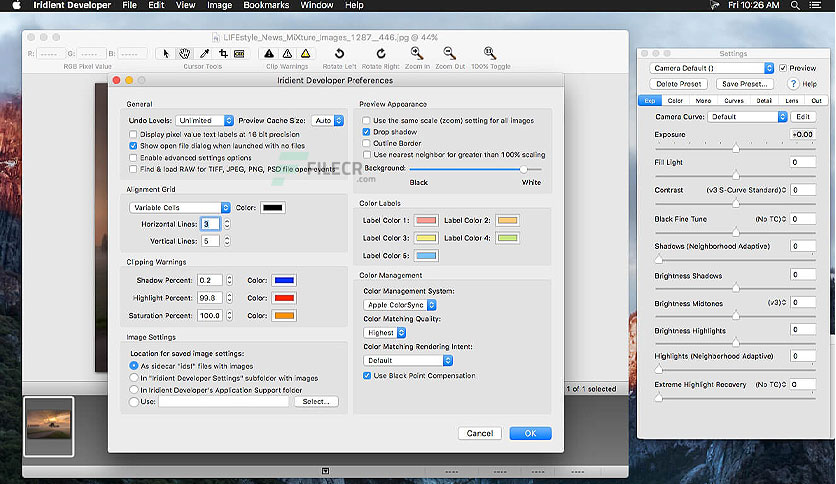Viewport: 836px width, 484px height.
Task: Click the Rotate Left icon
Action: tap(339, 53)
